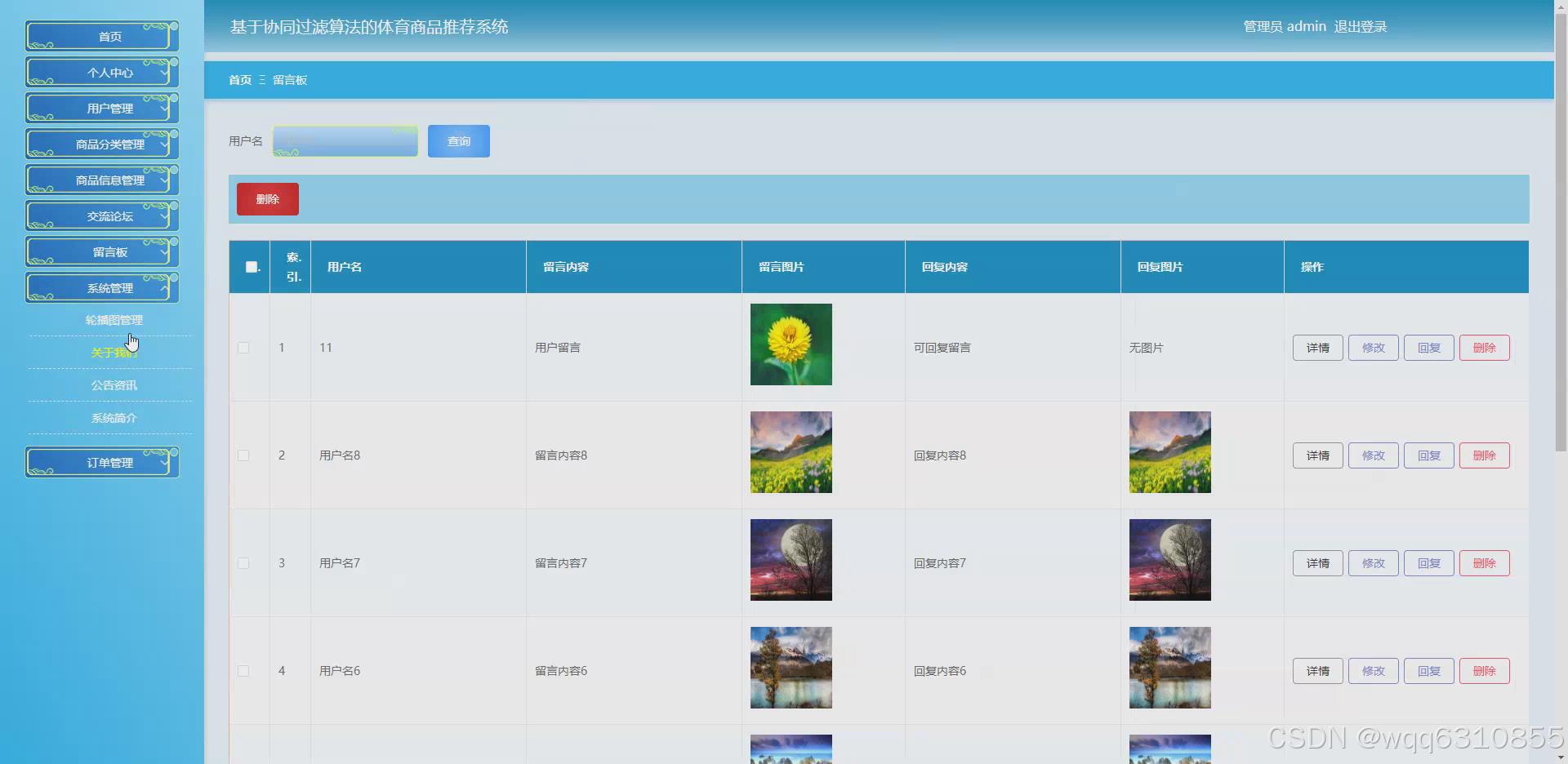Image resolution: width=1568 pixels, height=764 pixels.
Task: Click 回复 for row 用户名7
Action: [x=1429, y=563]
